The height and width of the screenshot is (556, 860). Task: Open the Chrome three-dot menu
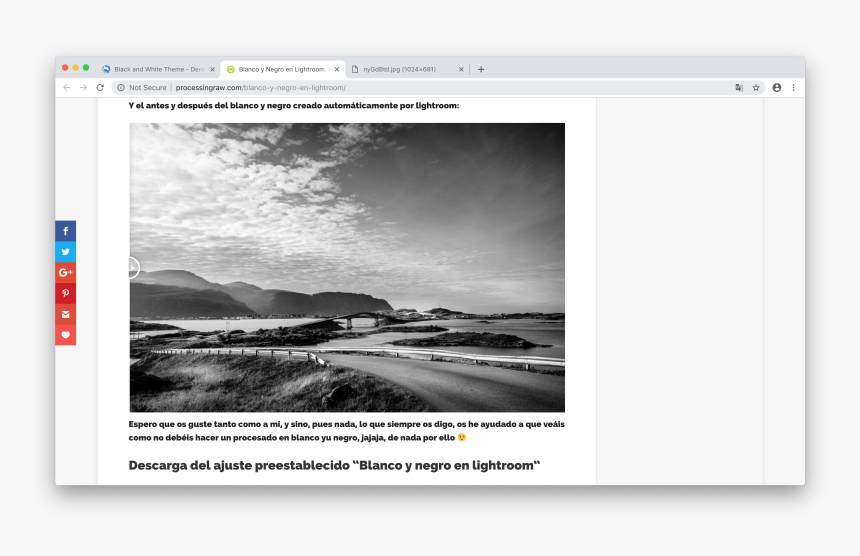click(x=793, y=88)
